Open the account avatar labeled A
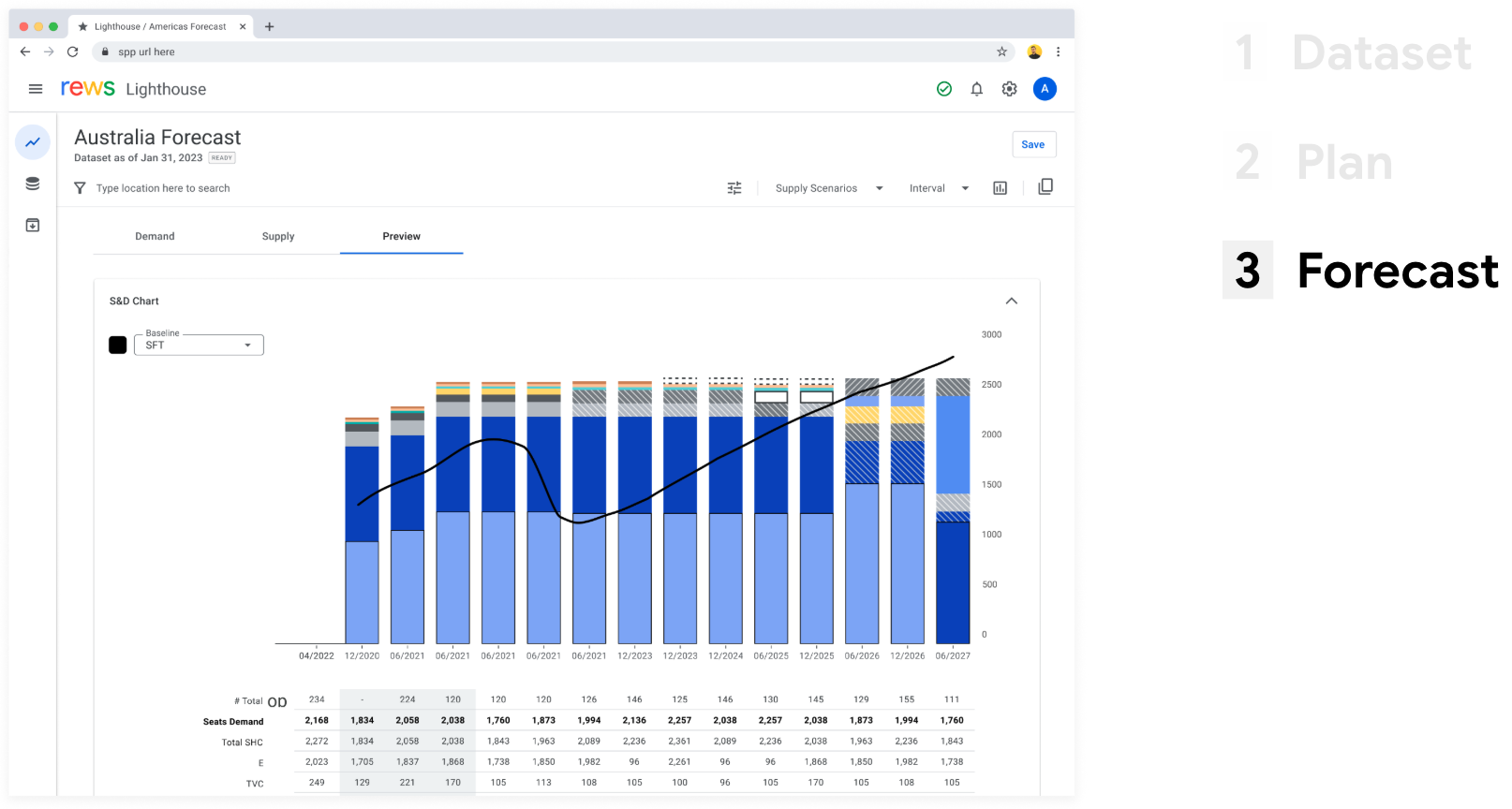The width and height of the screenshot is (1512, 809). coord(1045,89)
